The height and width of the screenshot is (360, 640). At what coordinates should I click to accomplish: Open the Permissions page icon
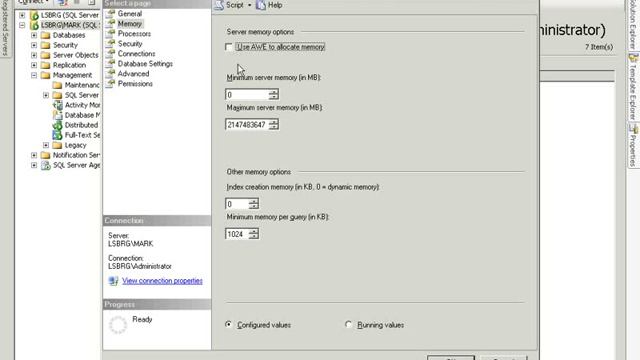click(x=110, y=84)
